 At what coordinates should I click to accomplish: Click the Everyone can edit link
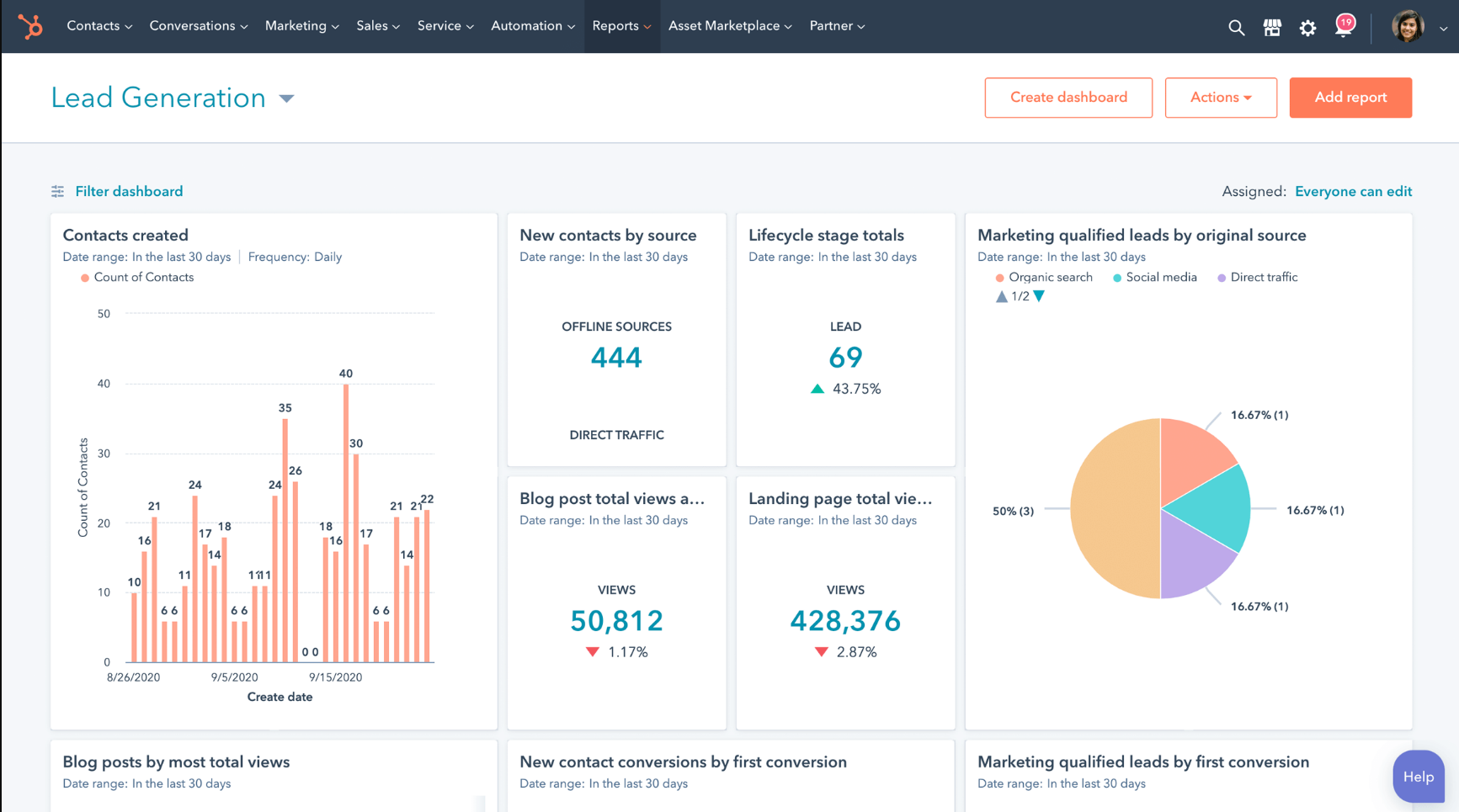1353,192
